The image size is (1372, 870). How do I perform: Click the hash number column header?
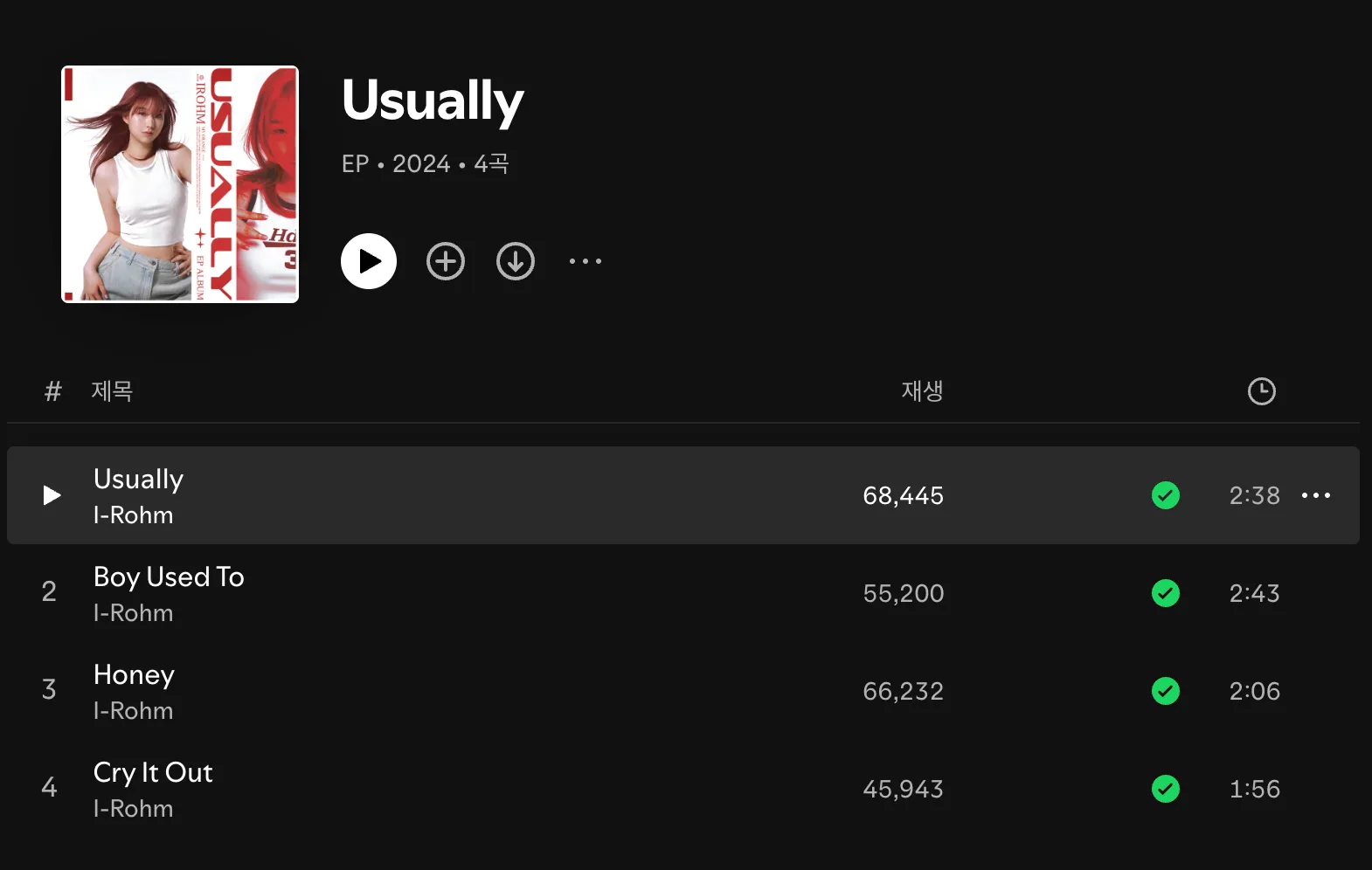coord(53,391)
